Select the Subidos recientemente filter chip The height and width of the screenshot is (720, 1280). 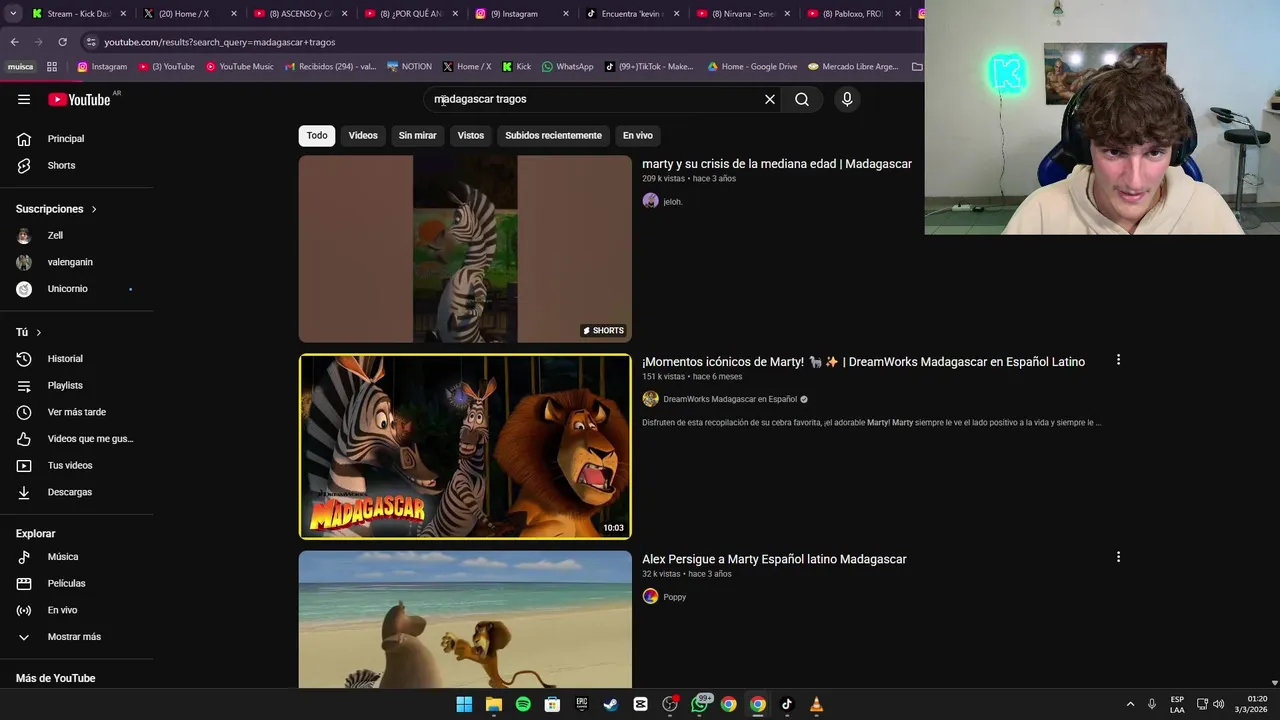(553, 135)
